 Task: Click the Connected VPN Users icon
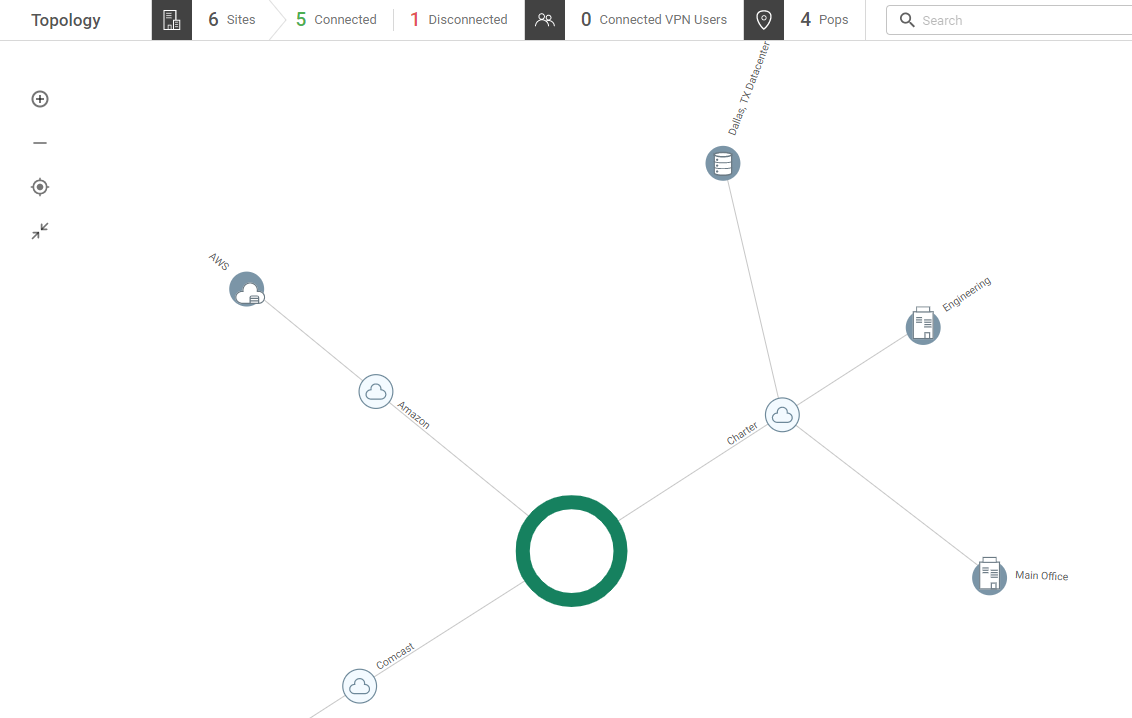tap(544, 19)
